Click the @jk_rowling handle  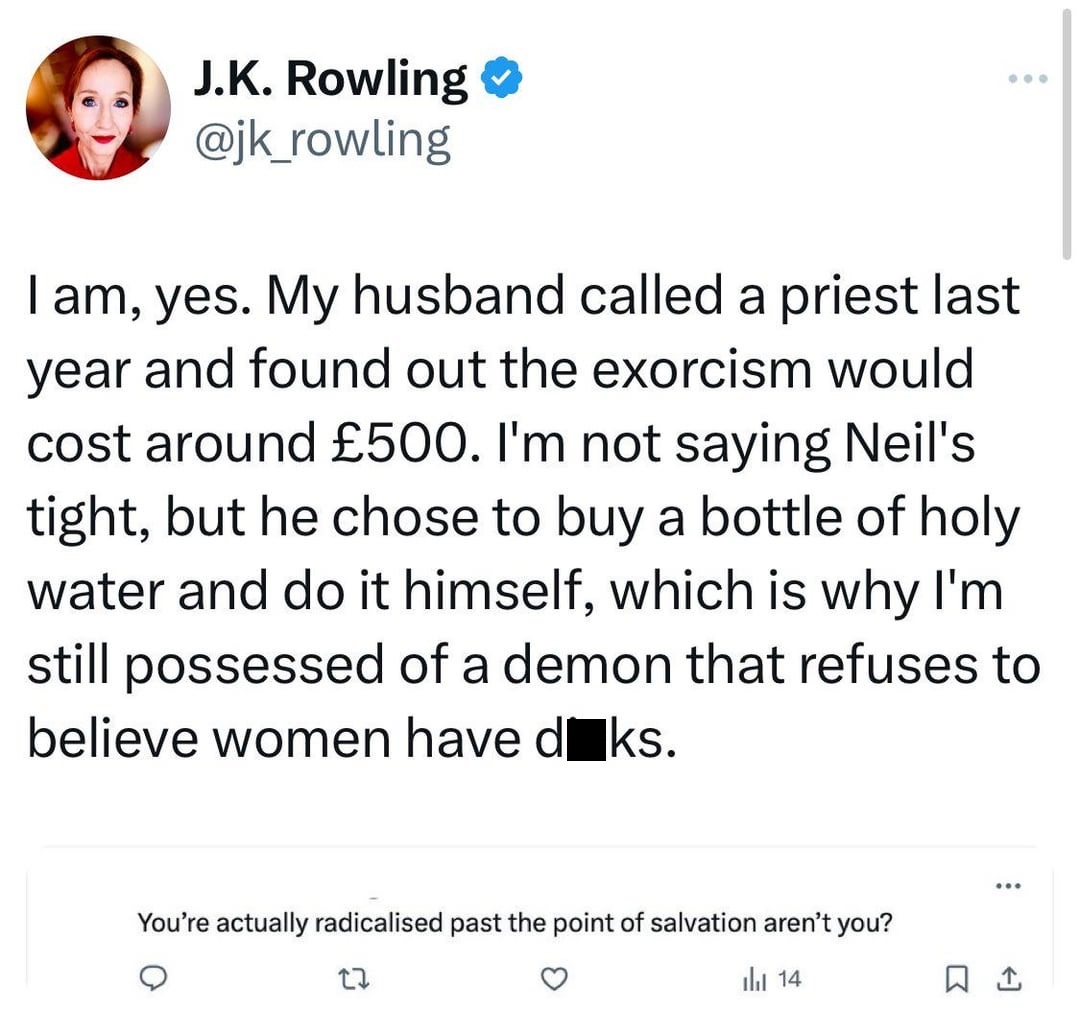[323, 139]
